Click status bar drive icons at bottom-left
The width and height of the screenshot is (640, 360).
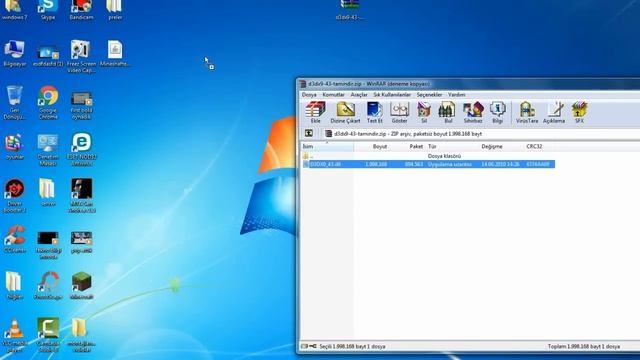(309, 346)
